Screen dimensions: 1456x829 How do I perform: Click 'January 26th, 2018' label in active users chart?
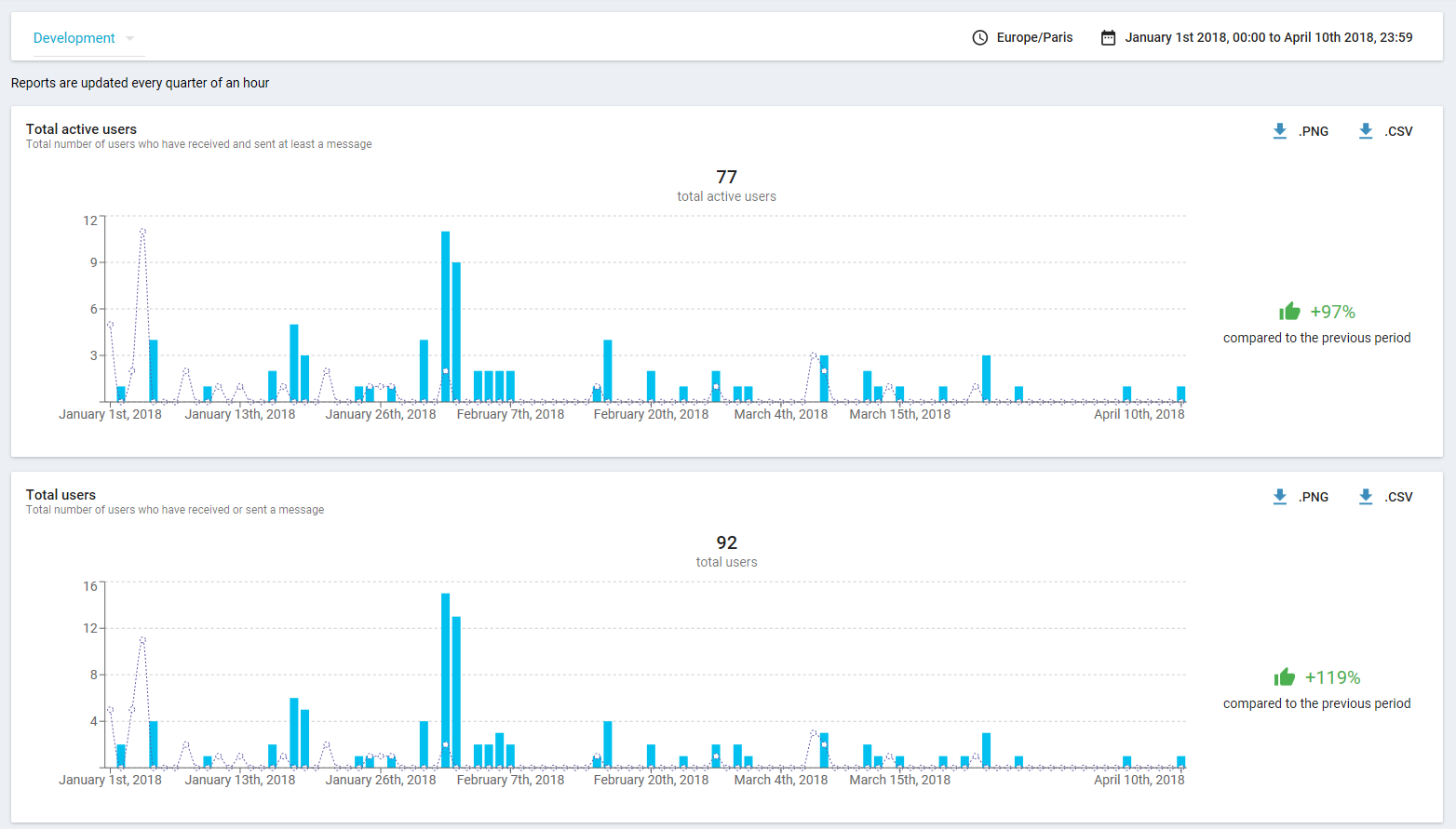click(x=380, y=414)
